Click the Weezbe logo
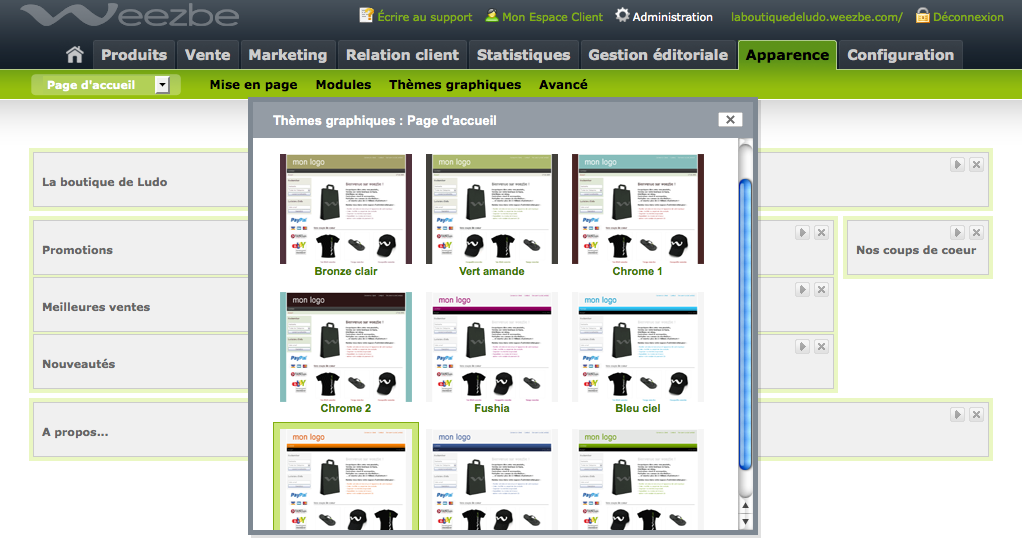The image size is (1022, 559). pos(129,15)
